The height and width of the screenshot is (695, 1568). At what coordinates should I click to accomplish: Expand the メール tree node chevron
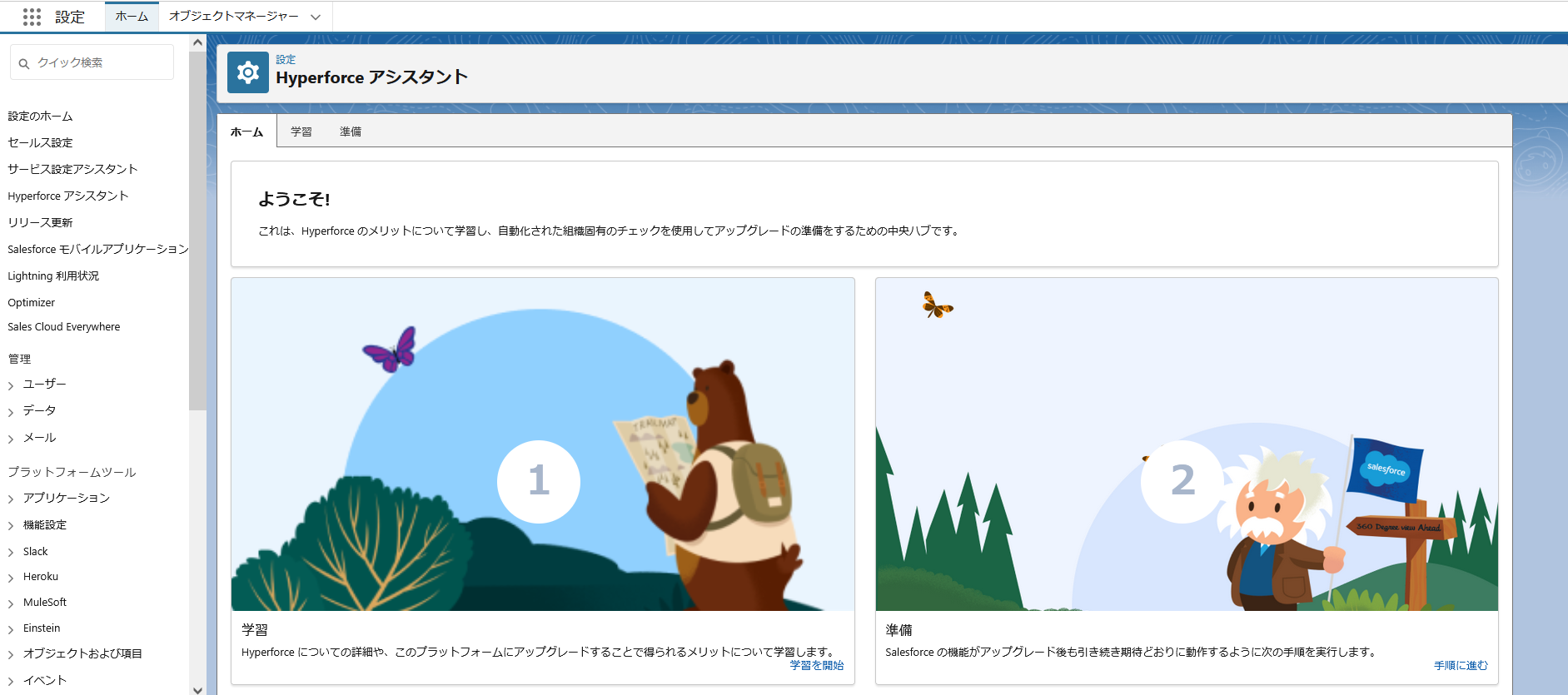(x=11, y=439)
